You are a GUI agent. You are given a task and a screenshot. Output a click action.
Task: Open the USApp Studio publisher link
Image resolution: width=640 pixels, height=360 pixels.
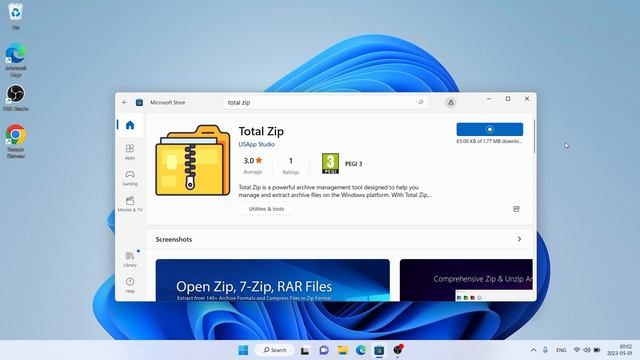pyautogui.click(x=256, y=144)
